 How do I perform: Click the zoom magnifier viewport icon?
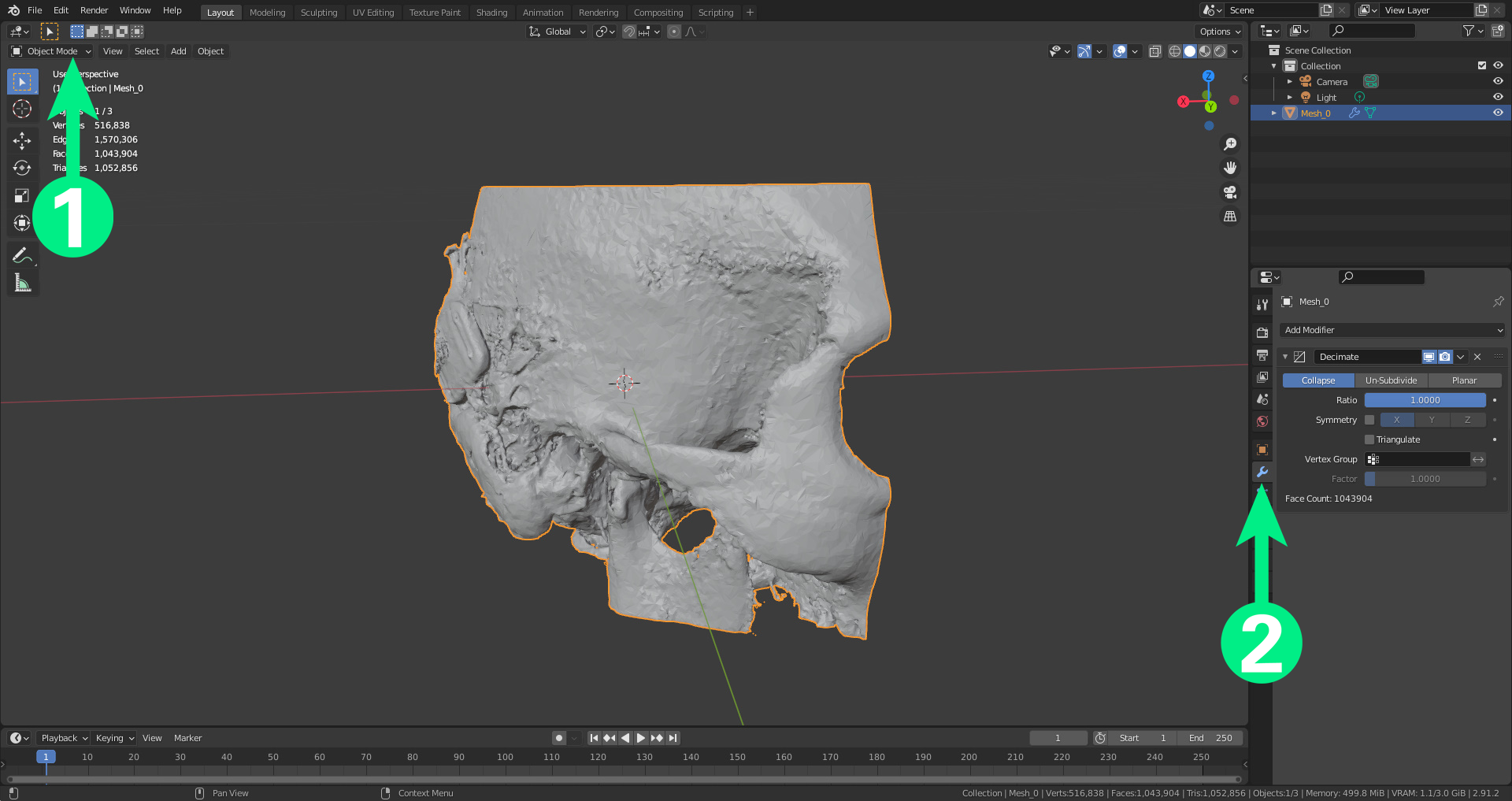point(1229,144)
